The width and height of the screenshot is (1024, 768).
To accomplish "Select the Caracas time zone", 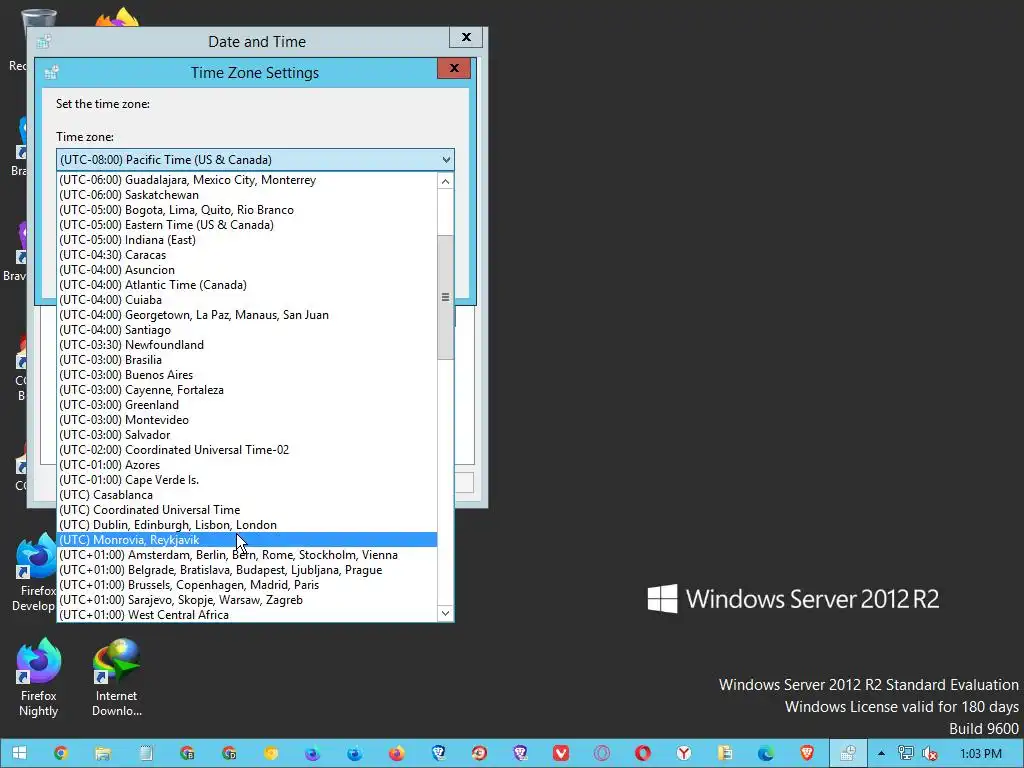I will pos(247,255).
